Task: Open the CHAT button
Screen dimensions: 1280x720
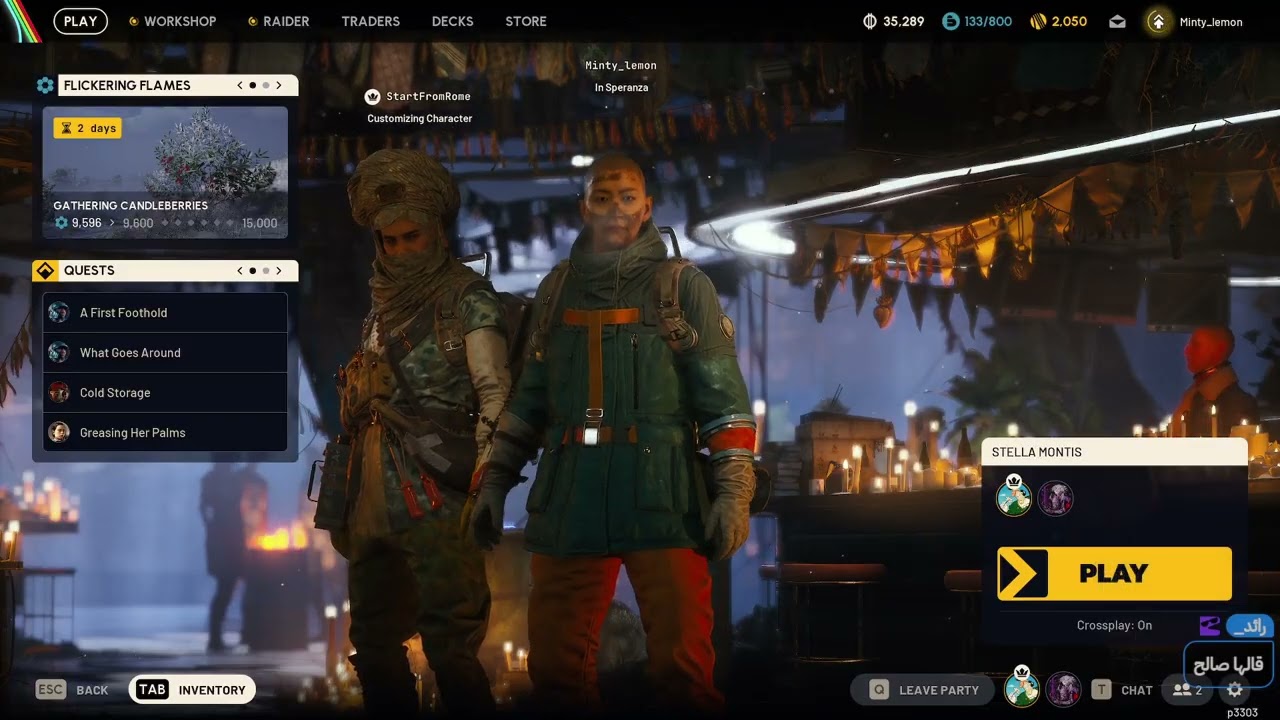Action: [x=1124, y=690]
